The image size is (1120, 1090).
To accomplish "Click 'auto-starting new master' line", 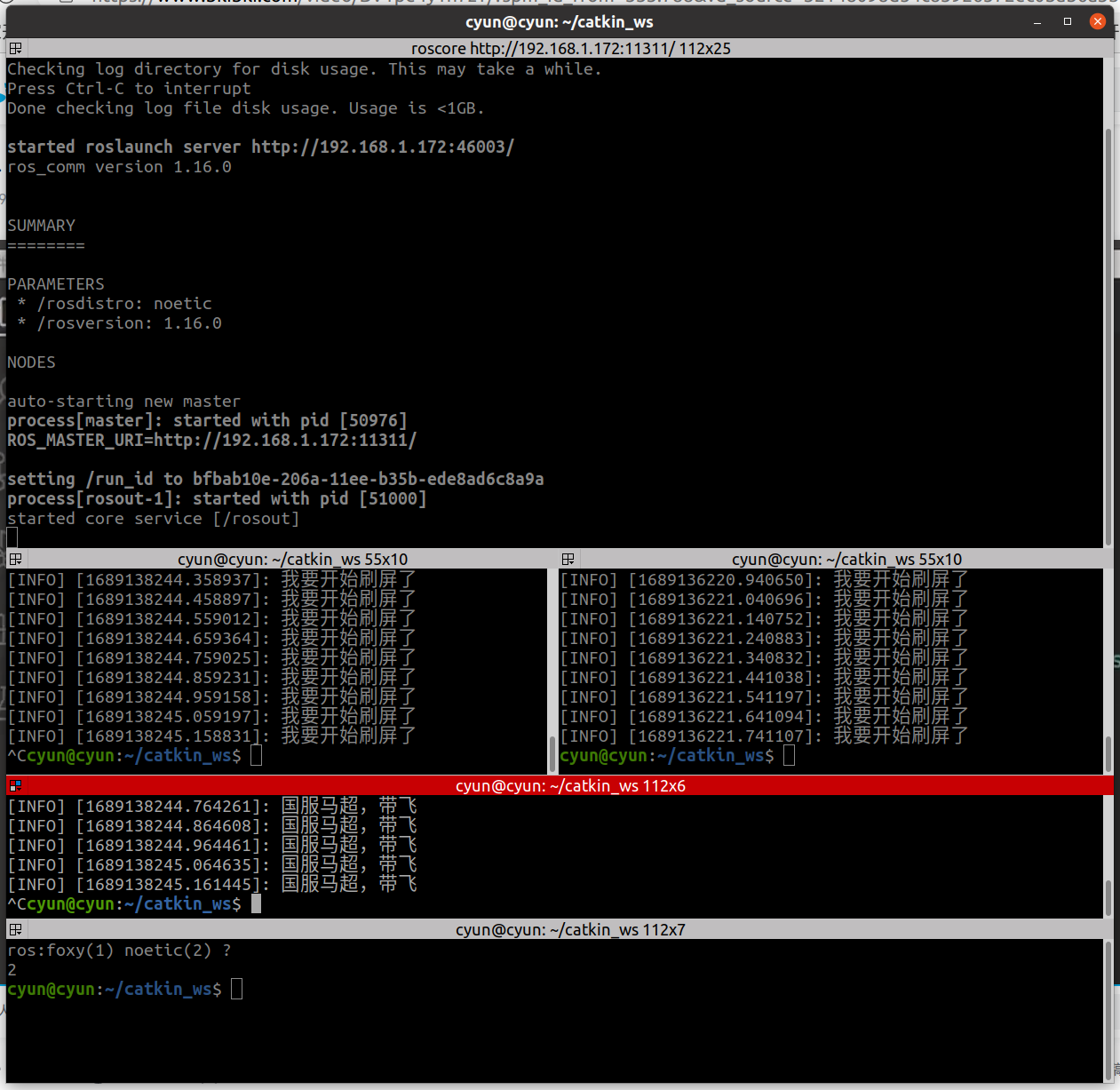I will tap(124, 401).
